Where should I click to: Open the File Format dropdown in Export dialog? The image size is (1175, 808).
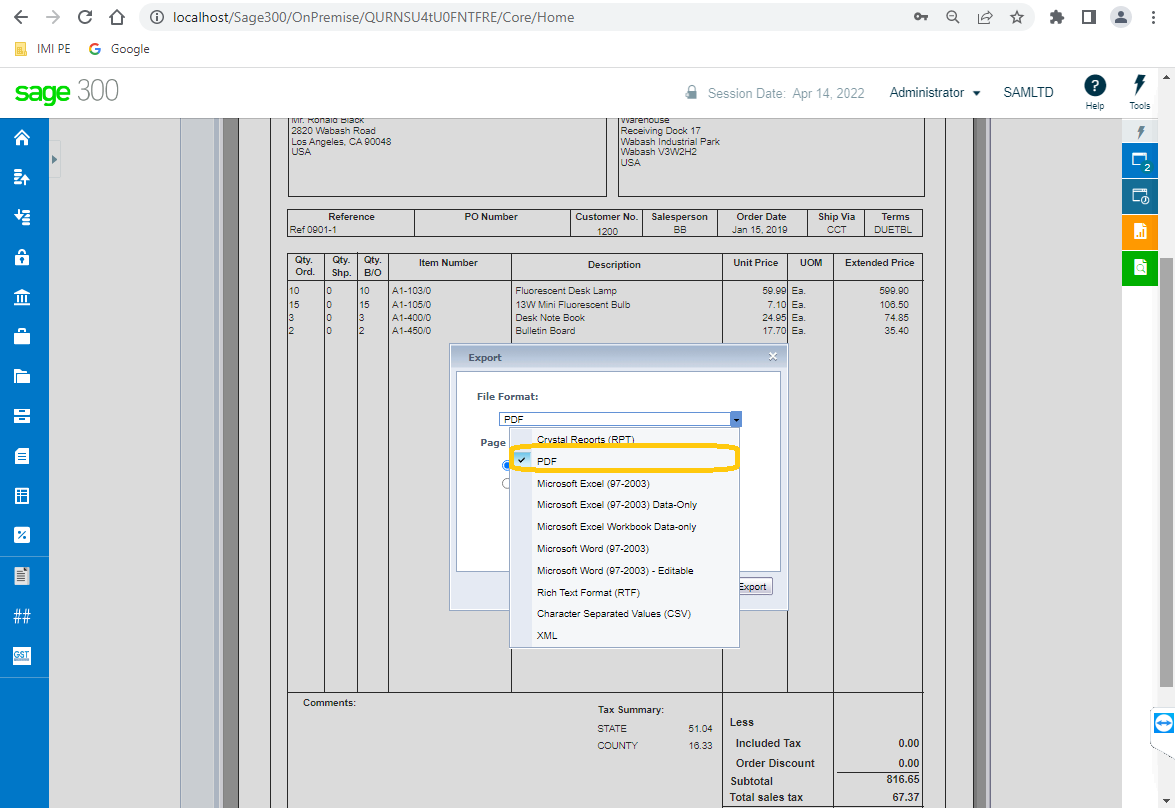click(737, 419)
